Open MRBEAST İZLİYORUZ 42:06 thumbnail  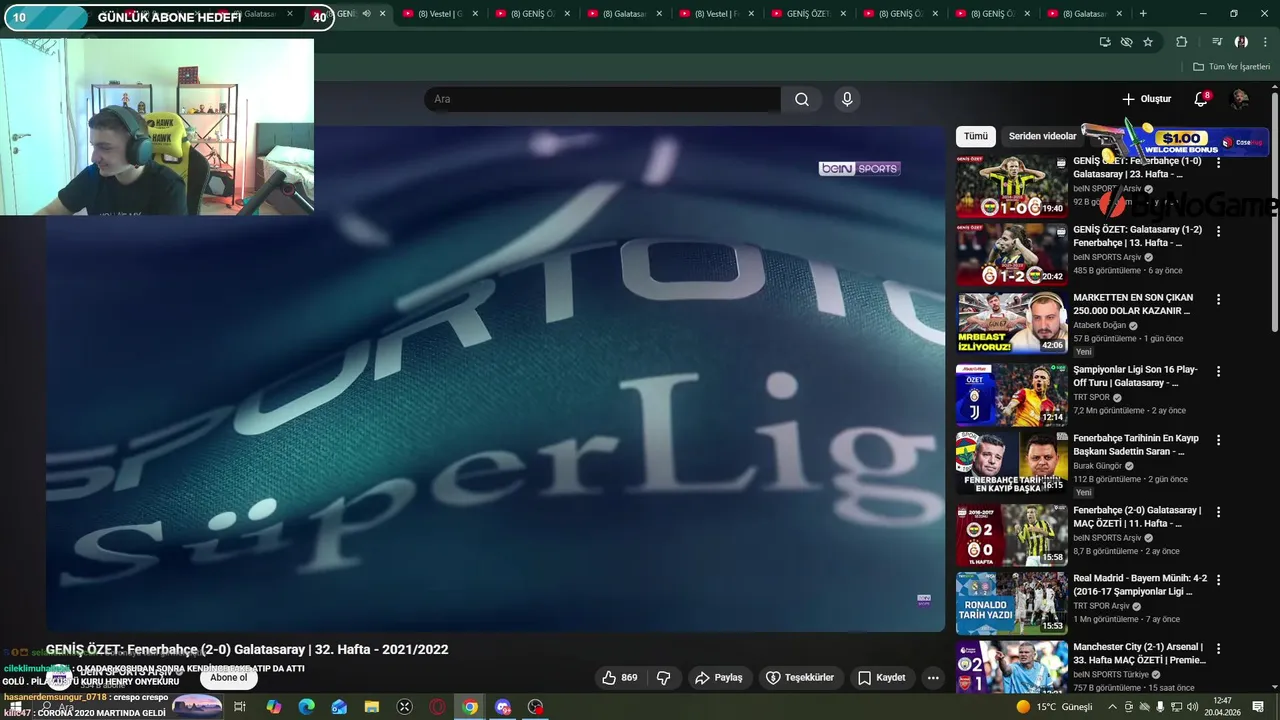pos(1011,323)
